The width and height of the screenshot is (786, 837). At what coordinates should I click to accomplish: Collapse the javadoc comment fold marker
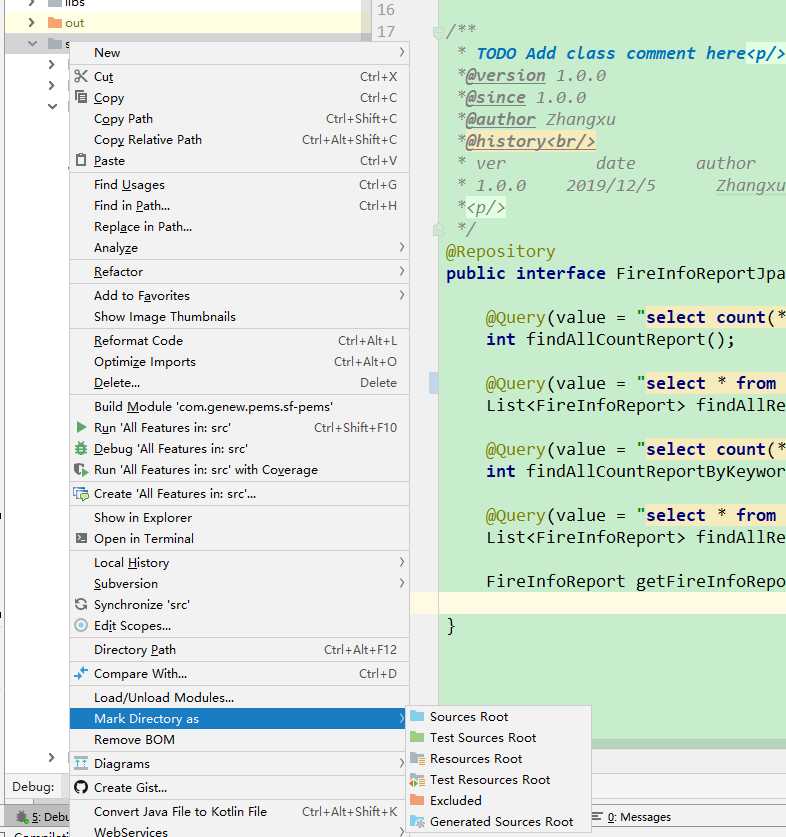click(438, 32)
